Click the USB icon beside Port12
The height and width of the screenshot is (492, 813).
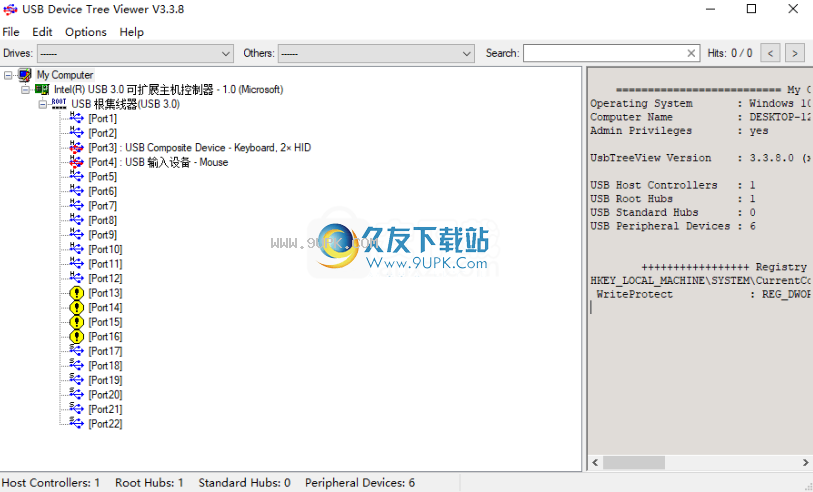coord(76,278)
